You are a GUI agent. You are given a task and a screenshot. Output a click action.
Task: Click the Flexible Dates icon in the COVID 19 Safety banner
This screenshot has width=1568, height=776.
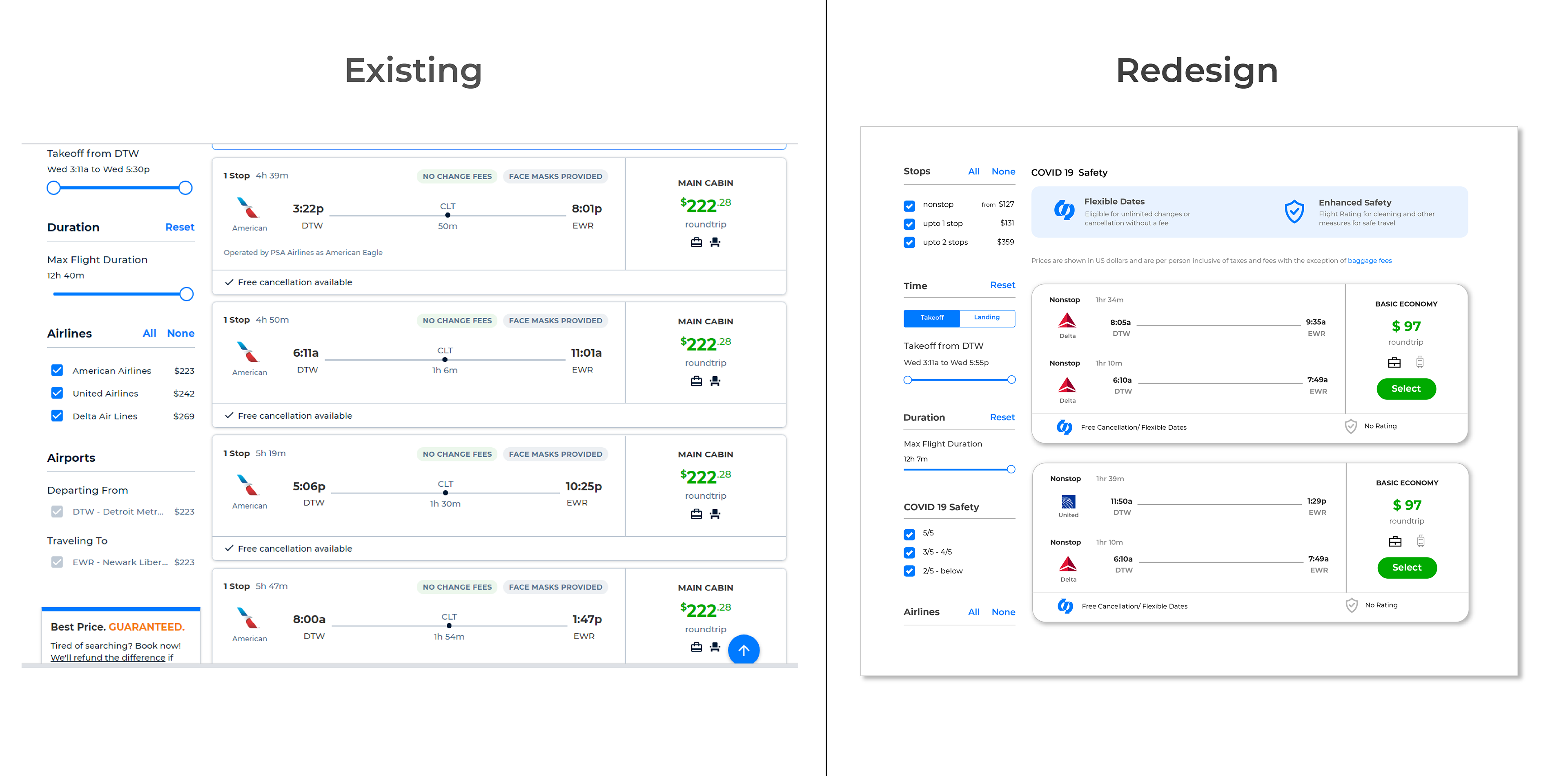pos(1064,210)
